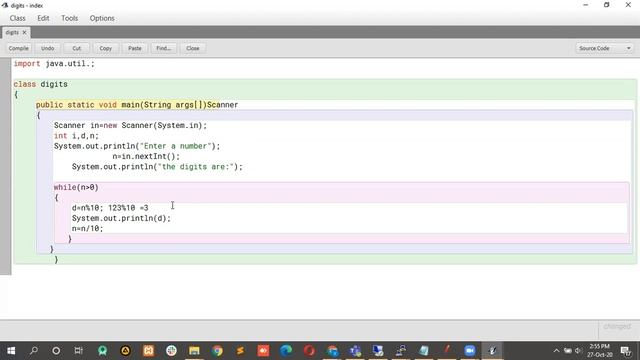Click the 'Scanner in=new Scanner(System.in);' line

[x=131, y=125]
